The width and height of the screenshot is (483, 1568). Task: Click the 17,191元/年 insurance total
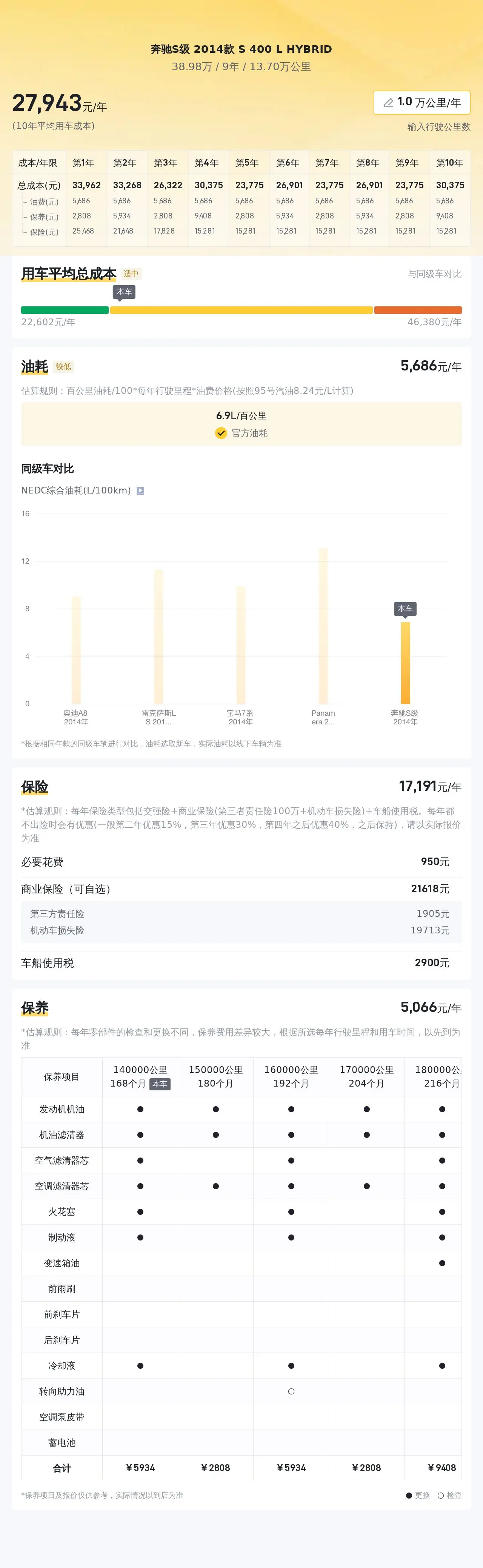click(430, 786)
